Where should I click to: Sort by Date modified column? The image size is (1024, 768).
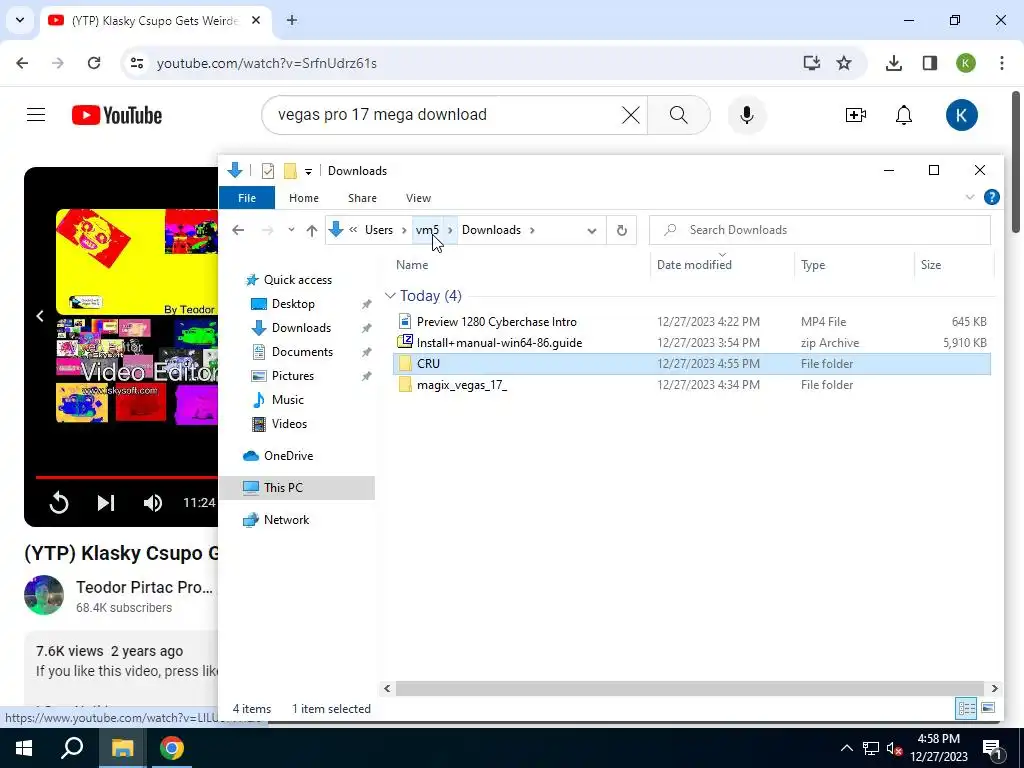694,264
